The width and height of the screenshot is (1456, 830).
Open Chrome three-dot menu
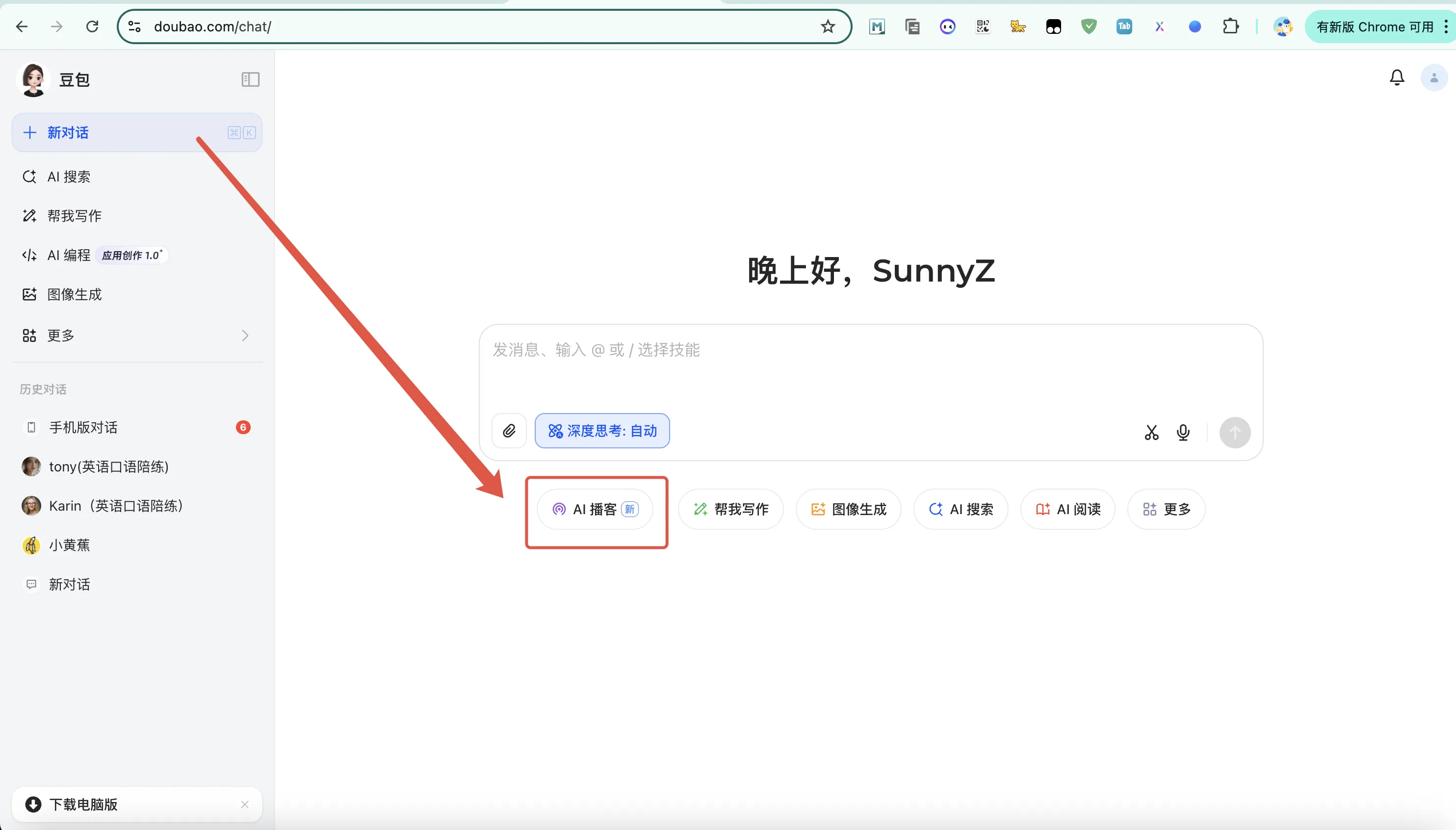click(x=1446, y=26)
